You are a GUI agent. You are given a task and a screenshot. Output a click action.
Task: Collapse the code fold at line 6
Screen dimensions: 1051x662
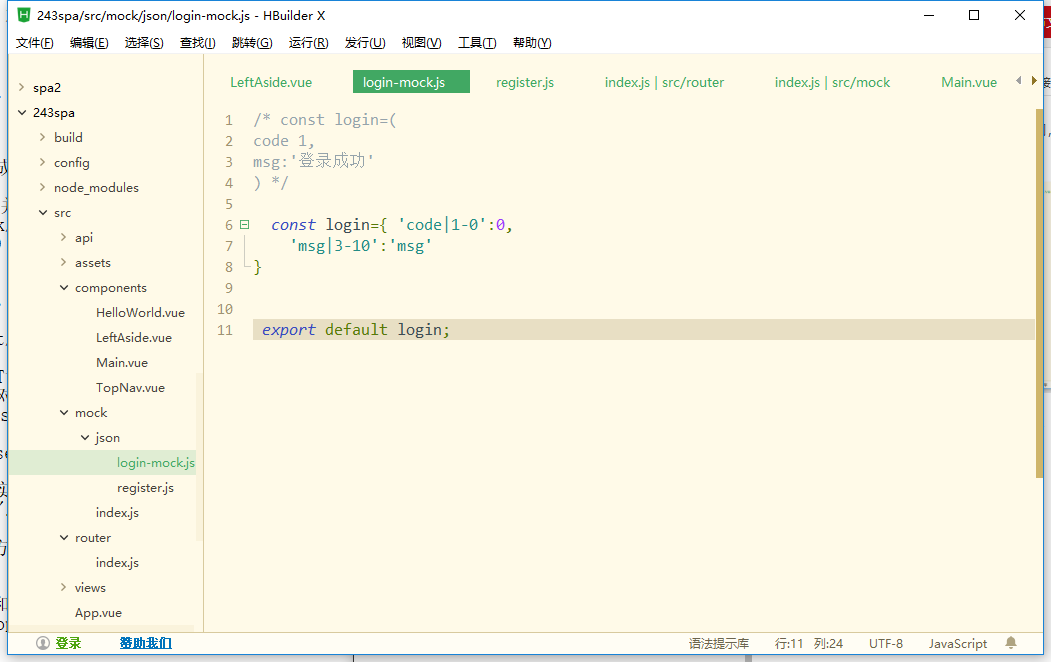click(x=245, y=225)
